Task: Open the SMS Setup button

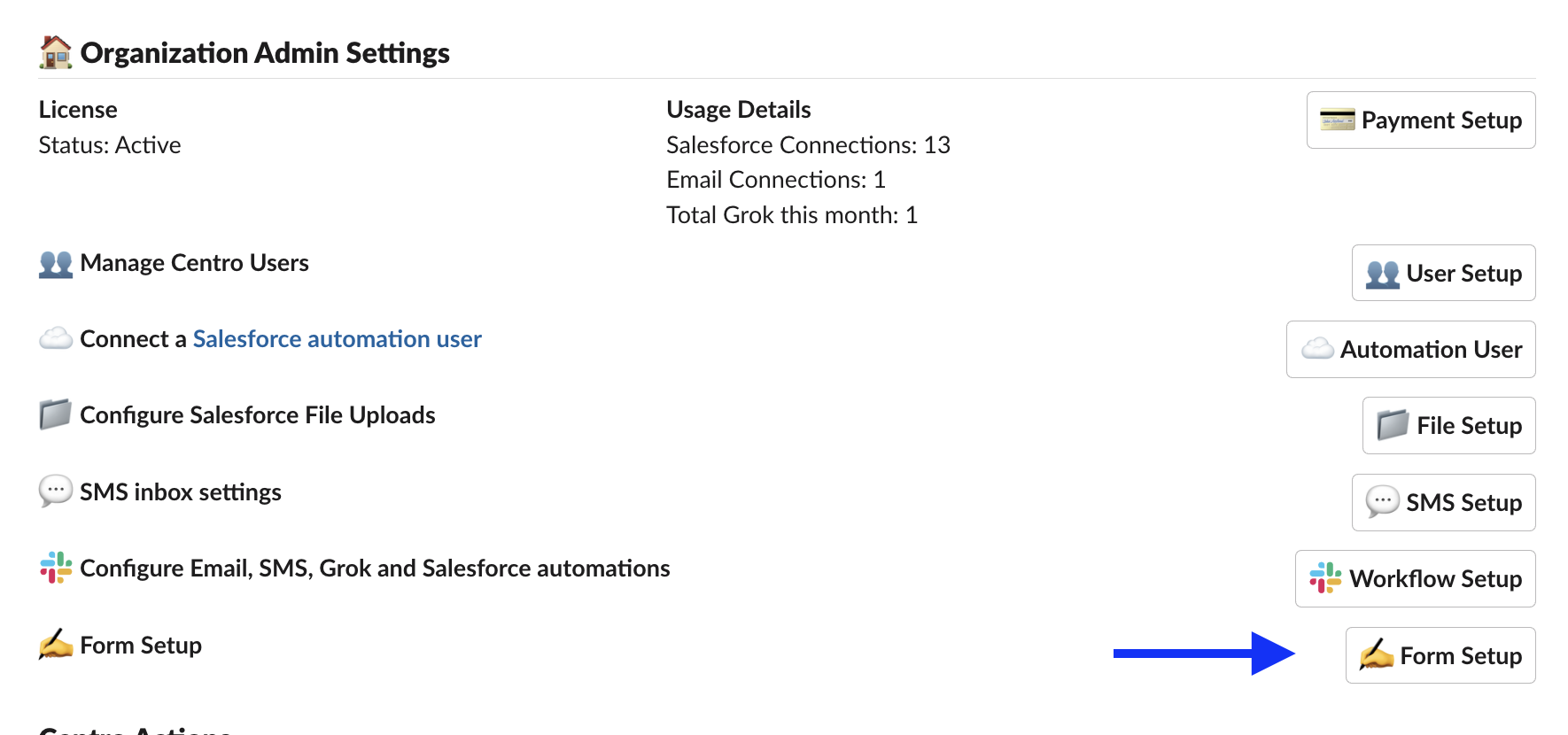Action: [x=1444, y=502]
